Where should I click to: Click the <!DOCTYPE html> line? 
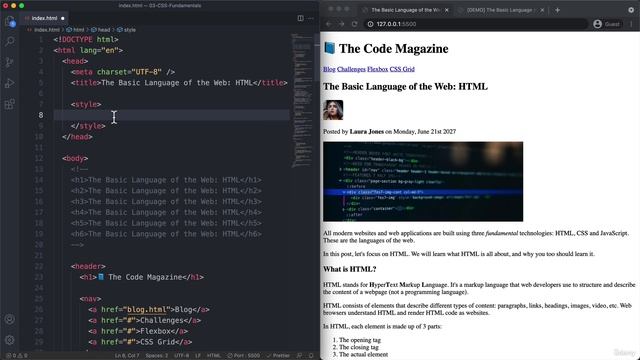(86, 40)
